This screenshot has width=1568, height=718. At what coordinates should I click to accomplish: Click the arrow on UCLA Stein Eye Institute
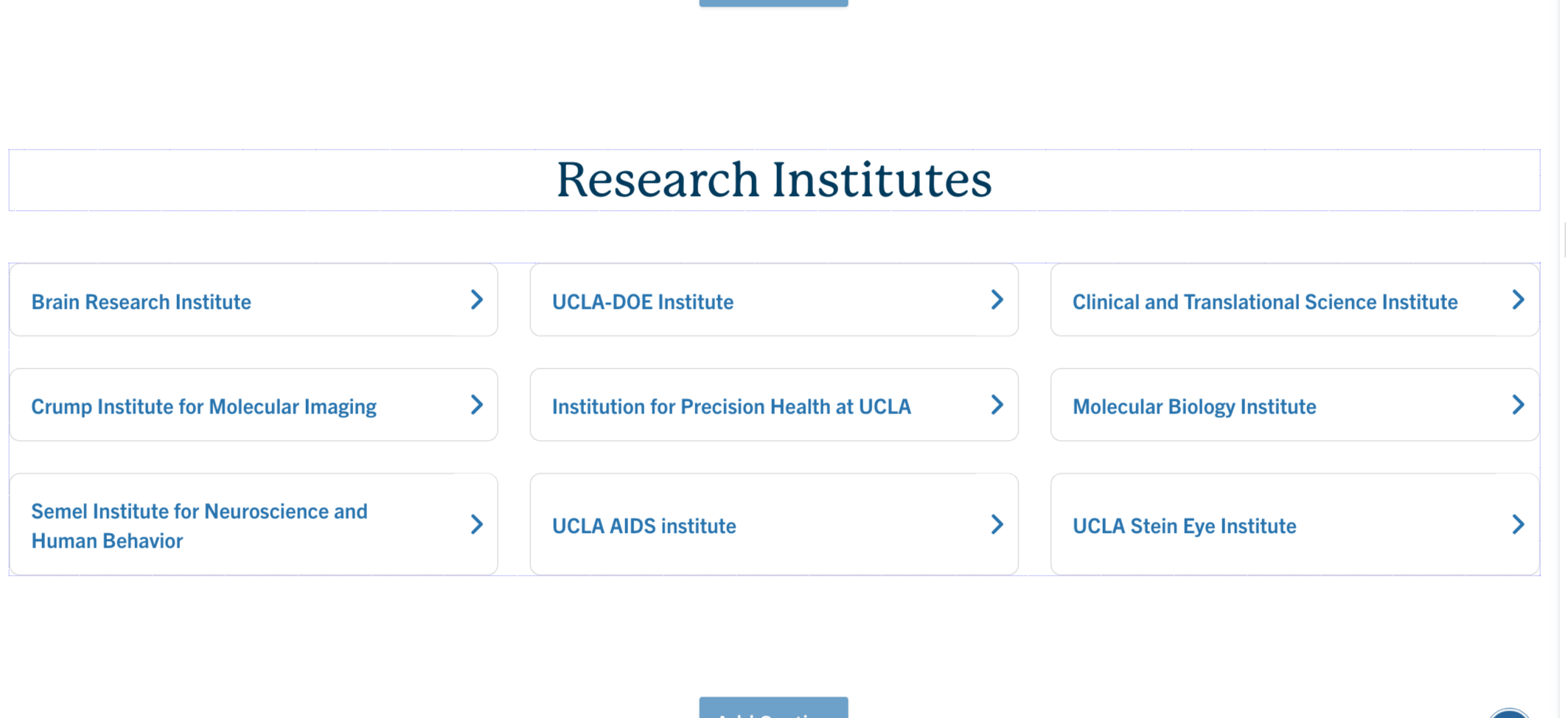(1518, 524)
